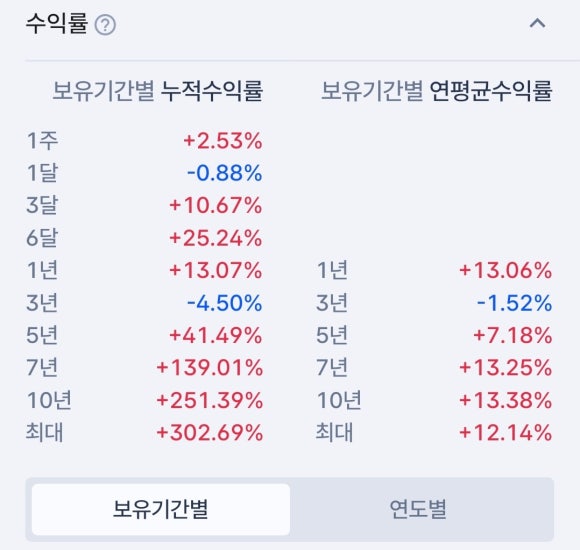Select the 1주 cumulative return +2.53%
This screenshot has height=550, width=580.
pyautogui.click(x=223, y=141)
